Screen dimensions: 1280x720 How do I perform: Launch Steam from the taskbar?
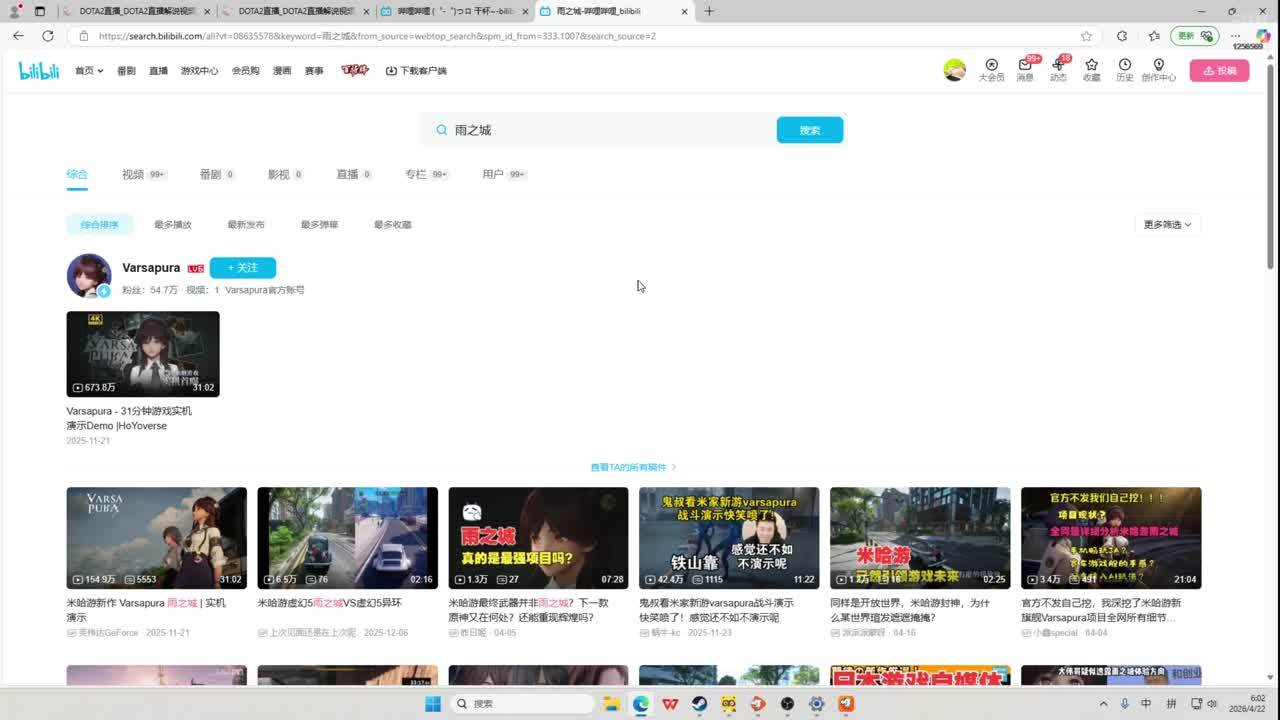[x=699, y=704]
